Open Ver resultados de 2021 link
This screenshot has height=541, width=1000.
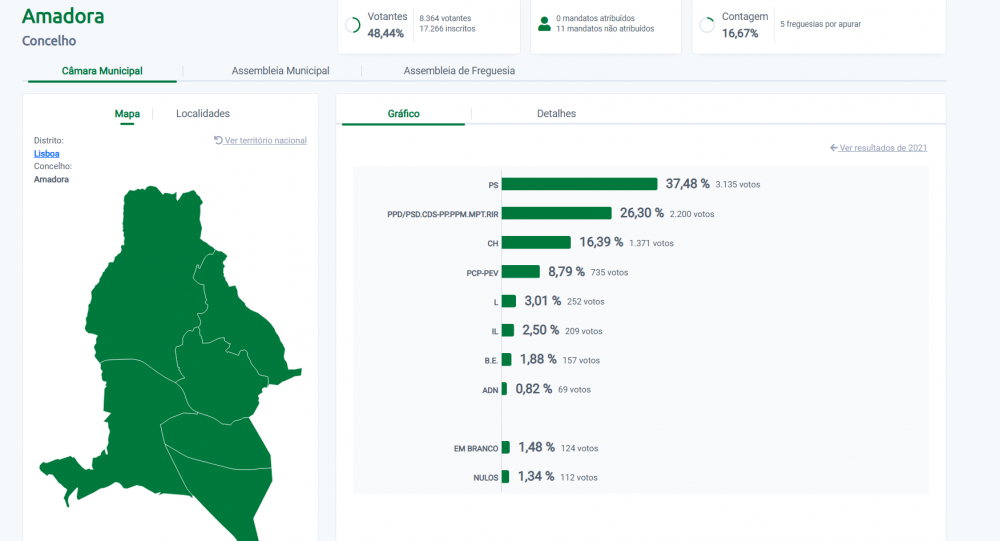tap(883, 147)
